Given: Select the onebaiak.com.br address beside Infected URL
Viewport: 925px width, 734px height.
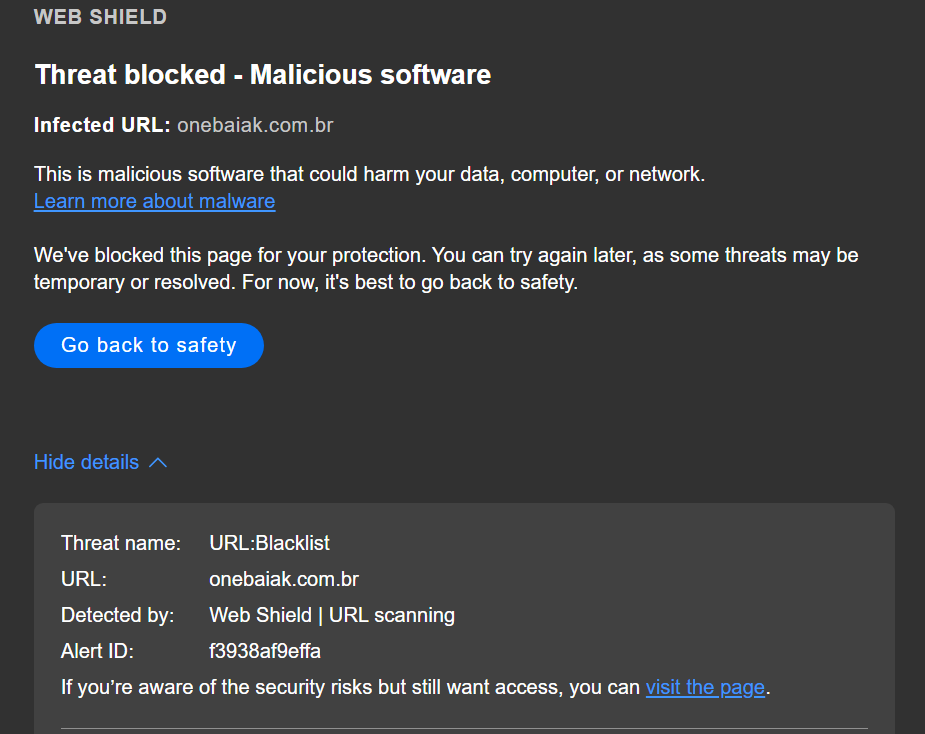Looking at the screenshot, I should point(255,125).
